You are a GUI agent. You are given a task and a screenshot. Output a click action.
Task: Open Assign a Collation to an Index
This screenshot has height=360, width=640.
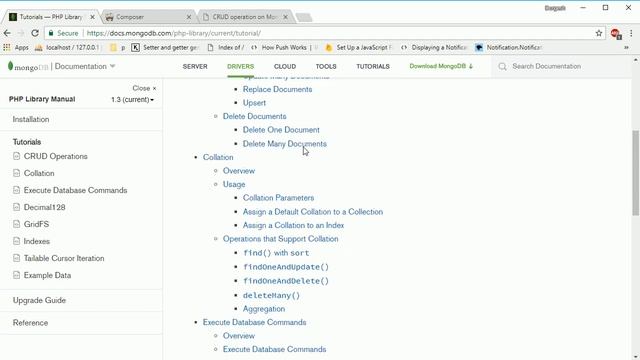[293, 225]
